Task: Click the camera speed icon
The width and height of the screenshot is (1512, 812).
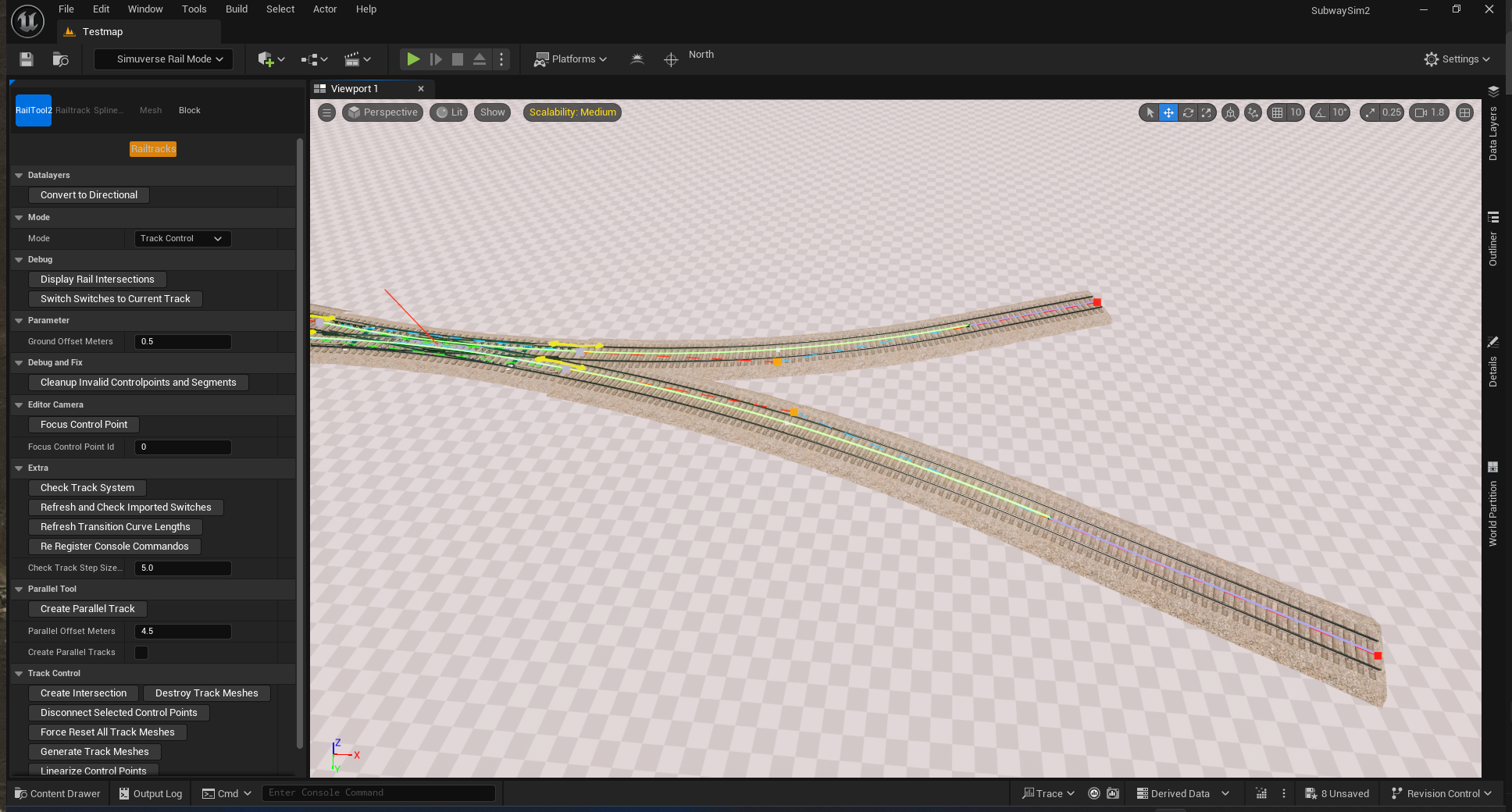Action: 1421,112
